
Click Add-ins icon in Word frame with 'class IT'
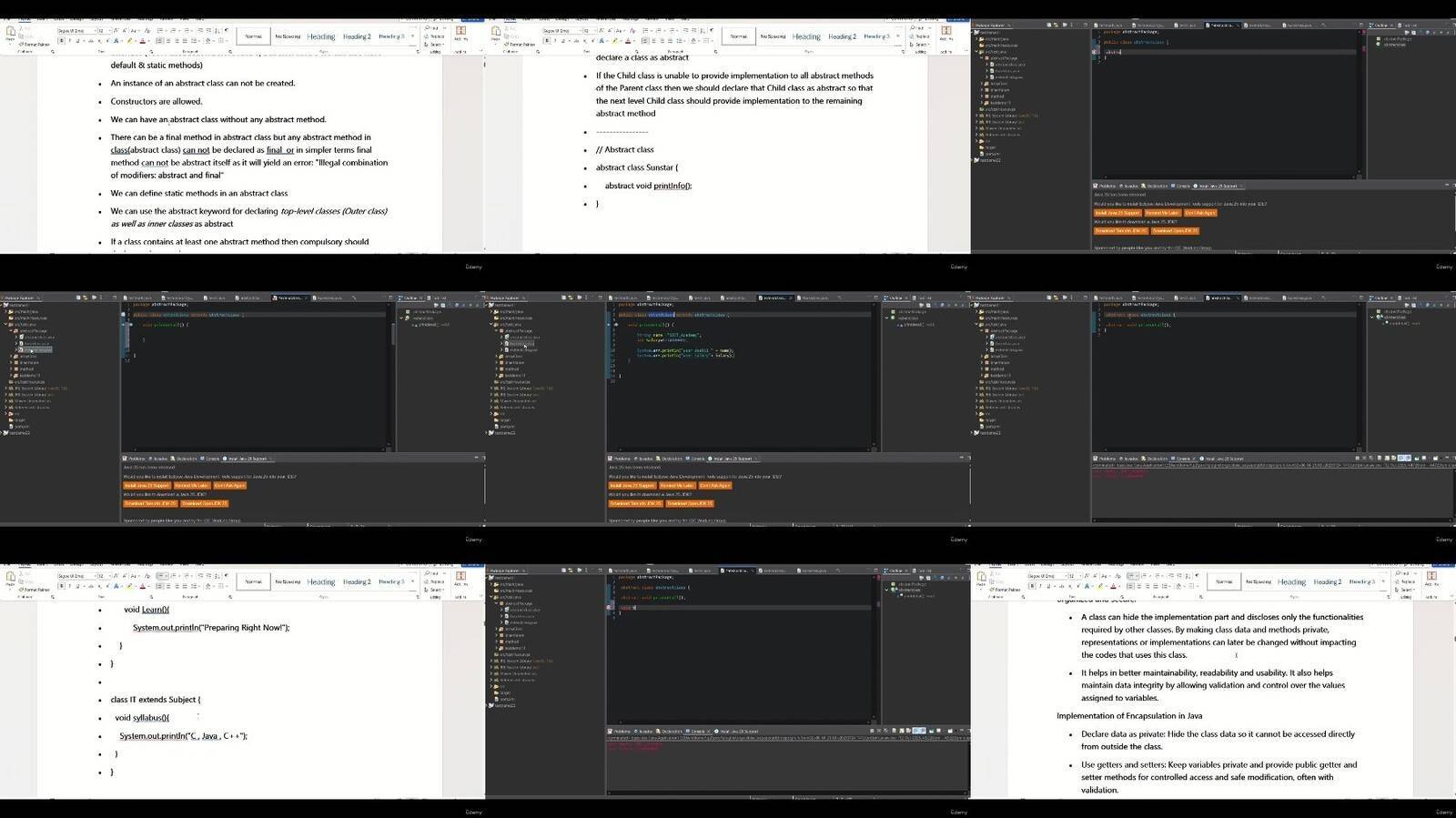coord(460,578)
